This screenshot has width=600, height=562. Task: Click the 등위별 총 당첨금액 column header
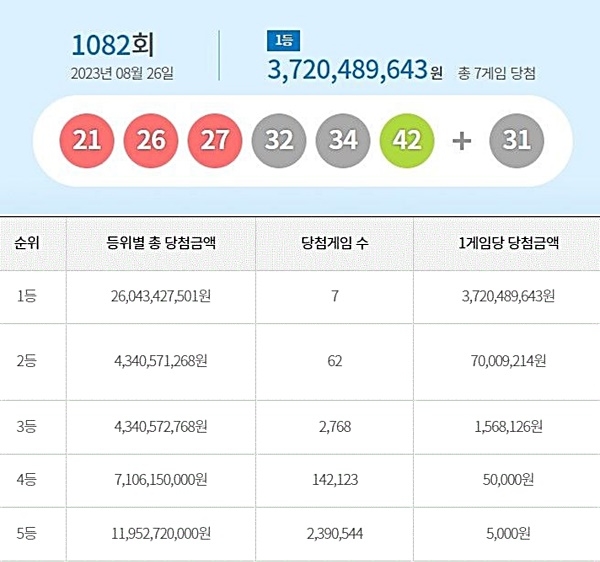pos(161,243)
